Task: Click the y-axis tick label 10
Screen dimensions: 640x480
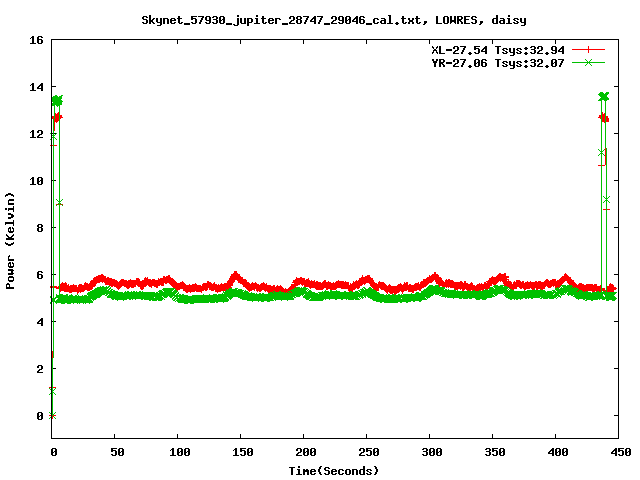Action: point(36,181)
